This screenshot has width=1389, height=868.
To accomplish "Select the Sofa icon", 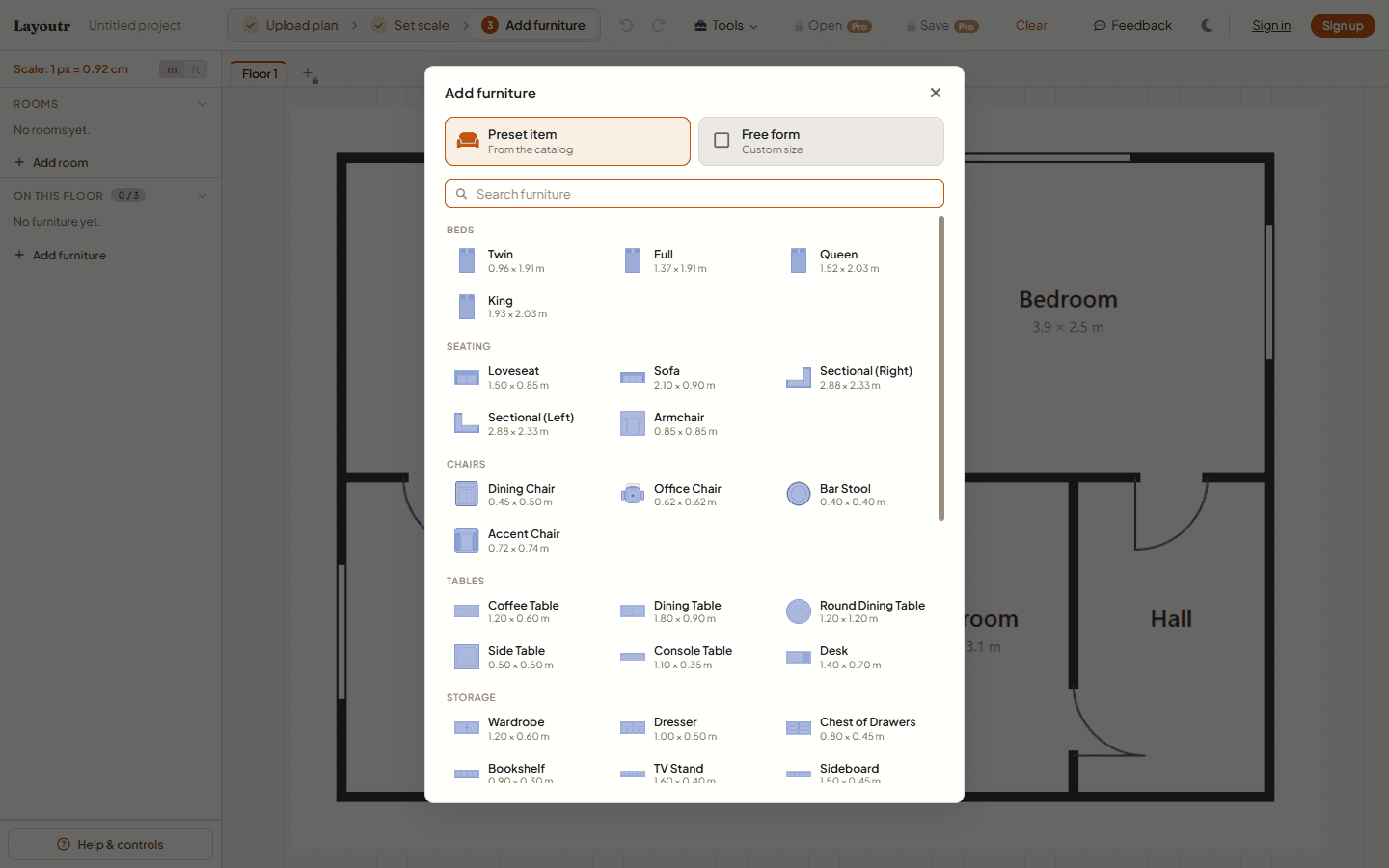I will click(633, 378).
